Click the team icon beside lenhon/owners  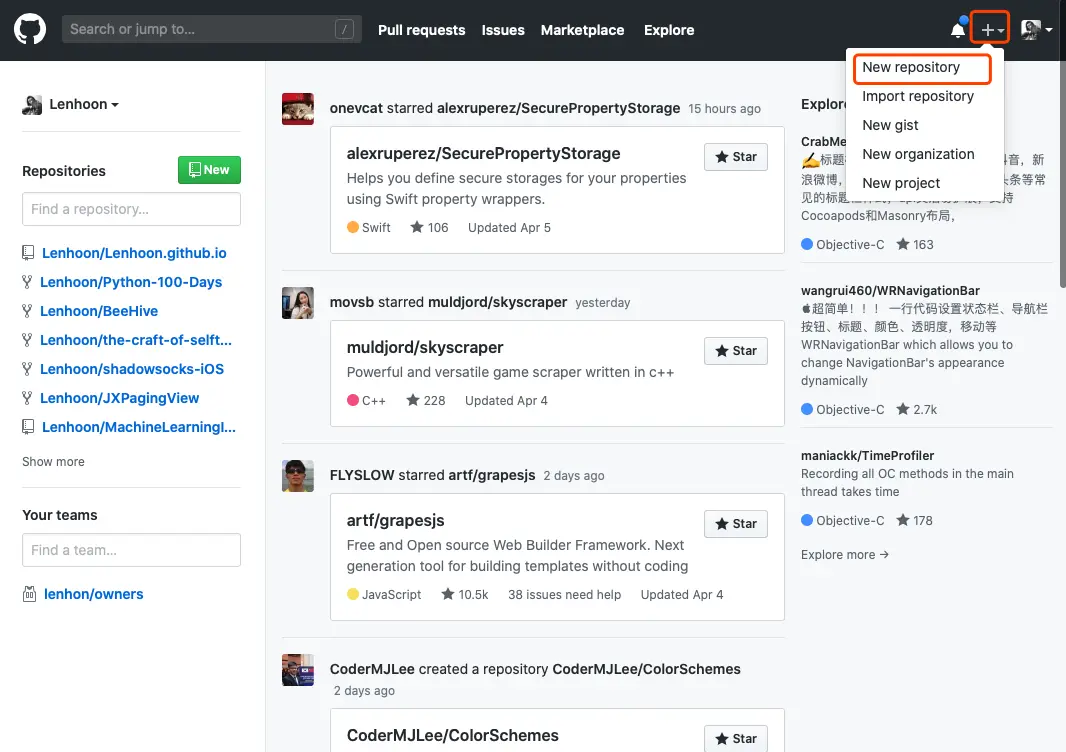point(29,594)
